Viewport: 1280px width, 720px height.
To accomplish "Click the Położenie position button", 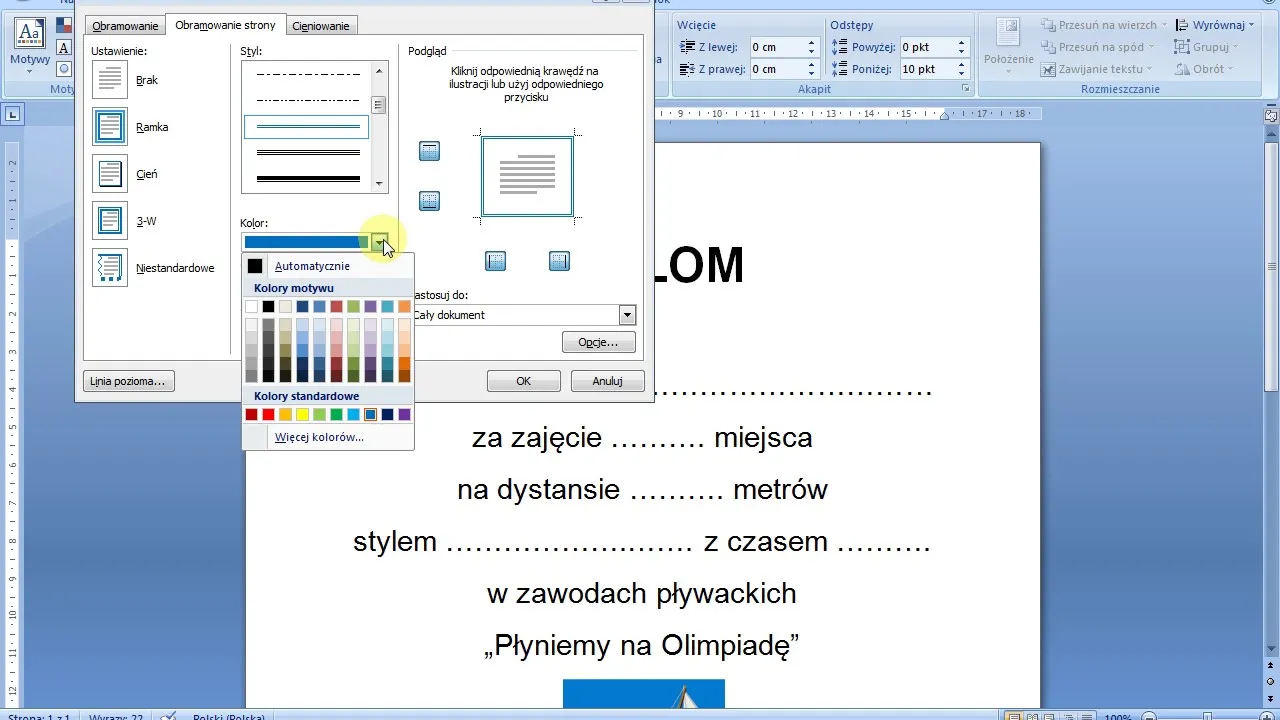I will 1008,46.
